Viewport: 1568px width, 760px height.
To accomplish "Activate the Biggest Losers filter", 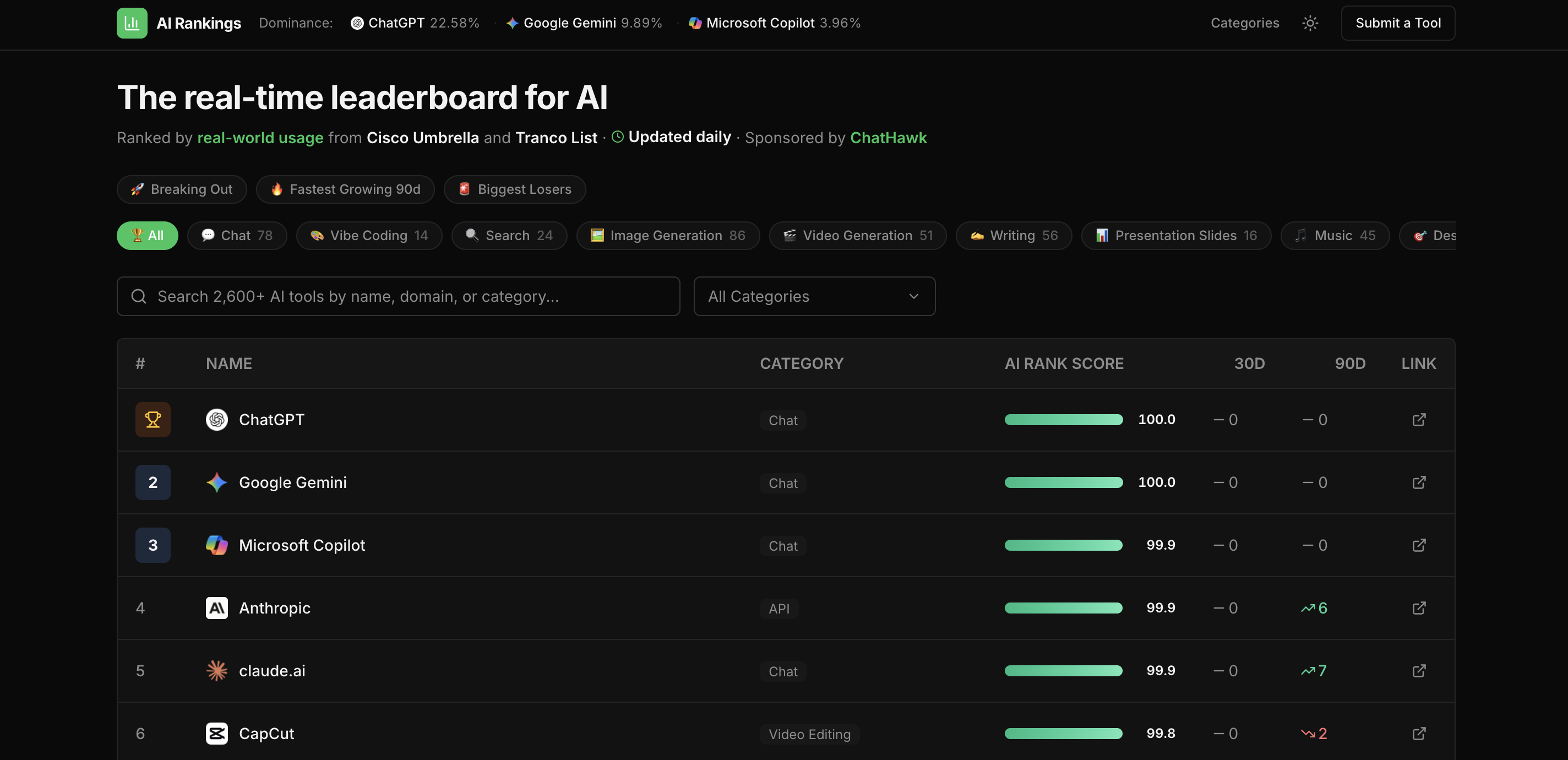I will (514, 189).
